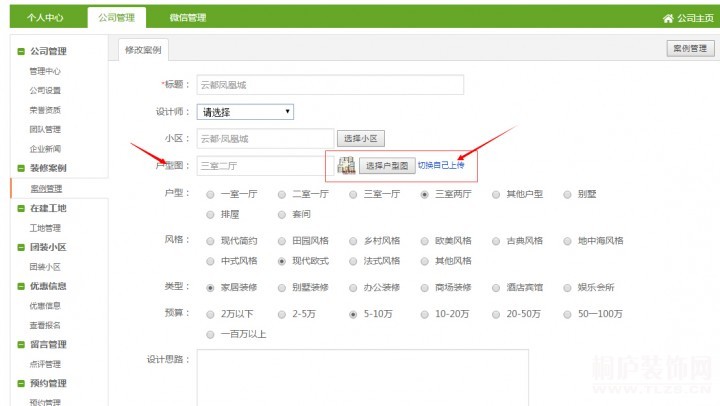Viewport: 720px width, 406px height.
Task: Open the 设计师 请选择 dropdown
Action: [x=245, y=112]
